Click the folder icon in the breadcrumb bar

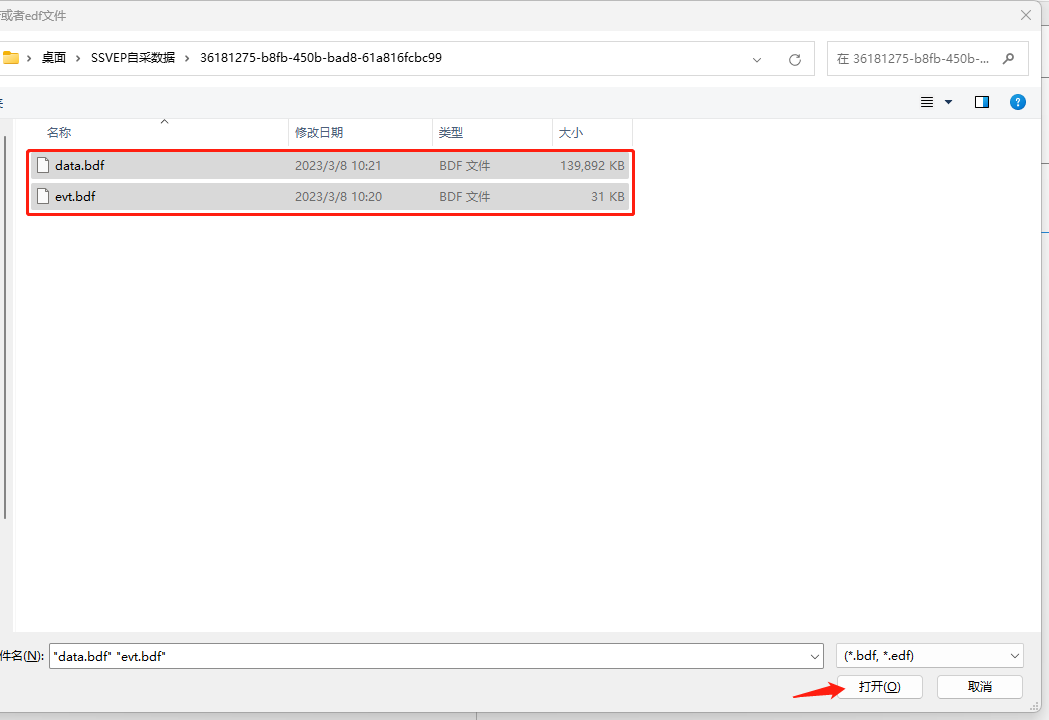[12, 58]
